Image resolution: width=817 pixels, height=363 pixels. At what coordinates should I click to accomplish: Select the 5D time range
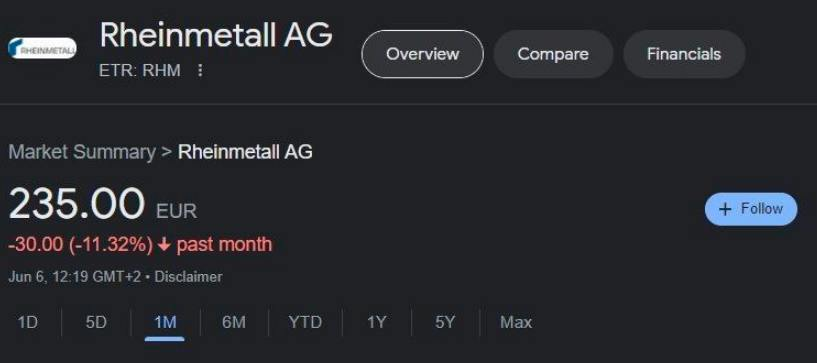[x=96, y=322]
